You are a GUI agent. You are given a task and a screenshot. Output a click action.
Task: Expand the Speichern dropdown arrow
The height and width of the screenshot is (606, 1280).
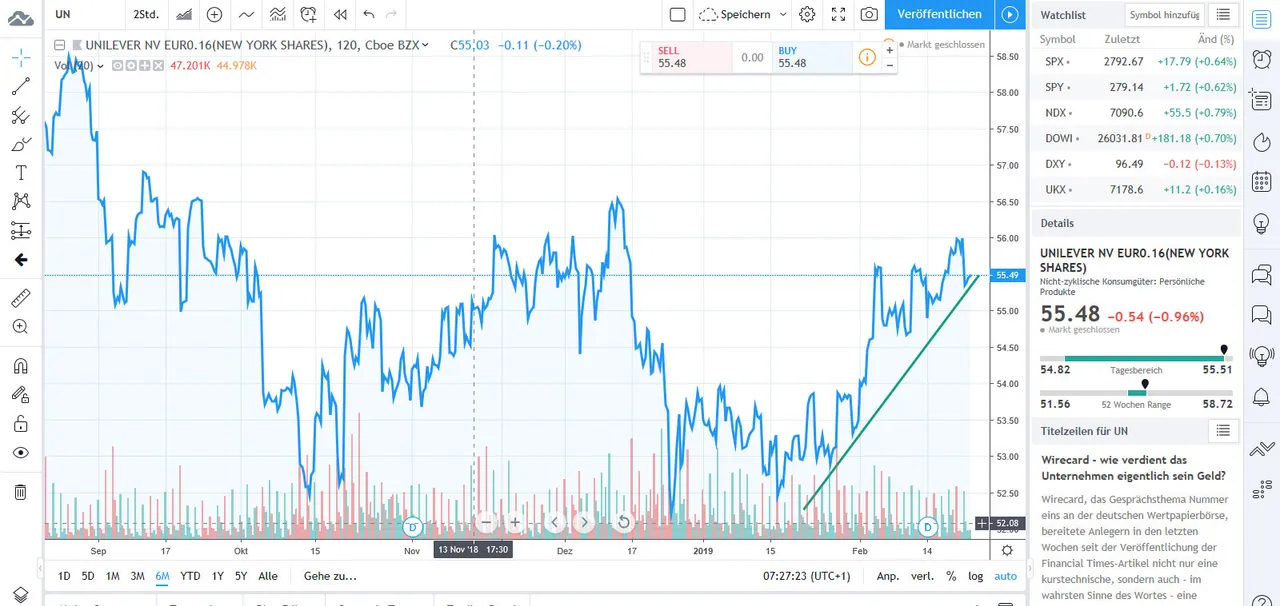tap(783, 14)
